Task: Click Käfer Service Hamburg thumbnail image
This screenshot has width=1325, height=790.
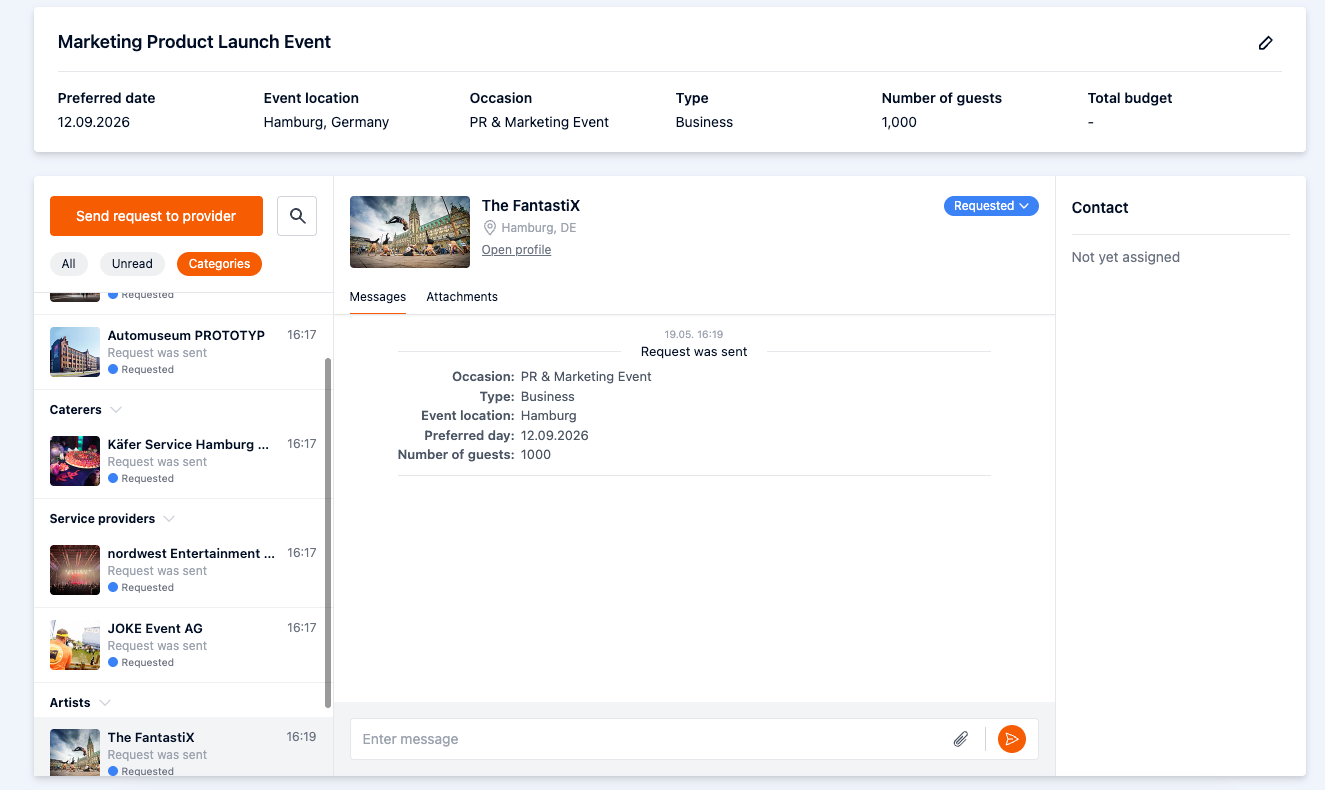Action: (75, 461)
